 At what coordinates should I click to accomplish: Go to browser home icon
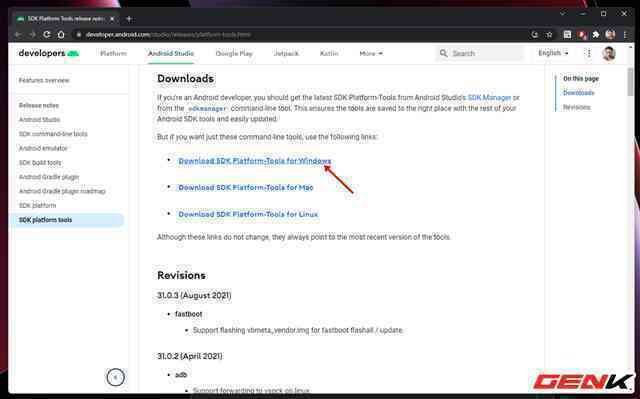tap(61, 35)
